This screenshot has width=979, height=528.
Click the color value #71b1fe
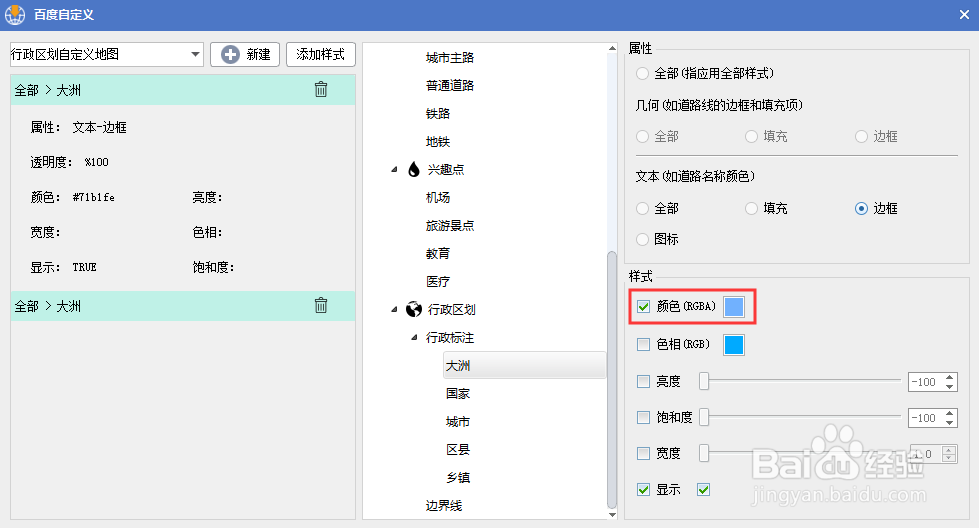click(x=94, y=197)
